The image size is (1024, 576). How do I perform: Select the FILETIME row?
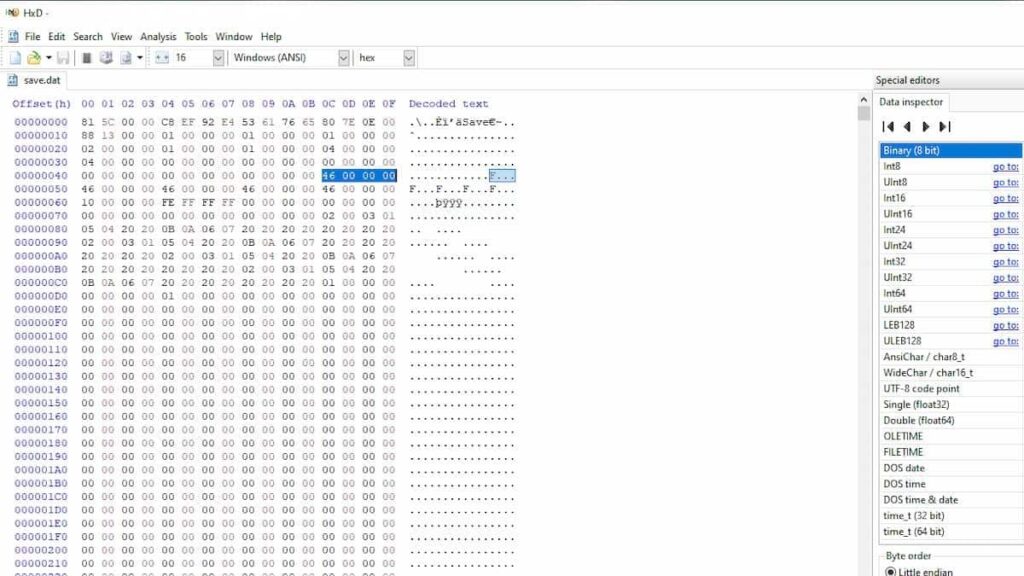(951, 452)
